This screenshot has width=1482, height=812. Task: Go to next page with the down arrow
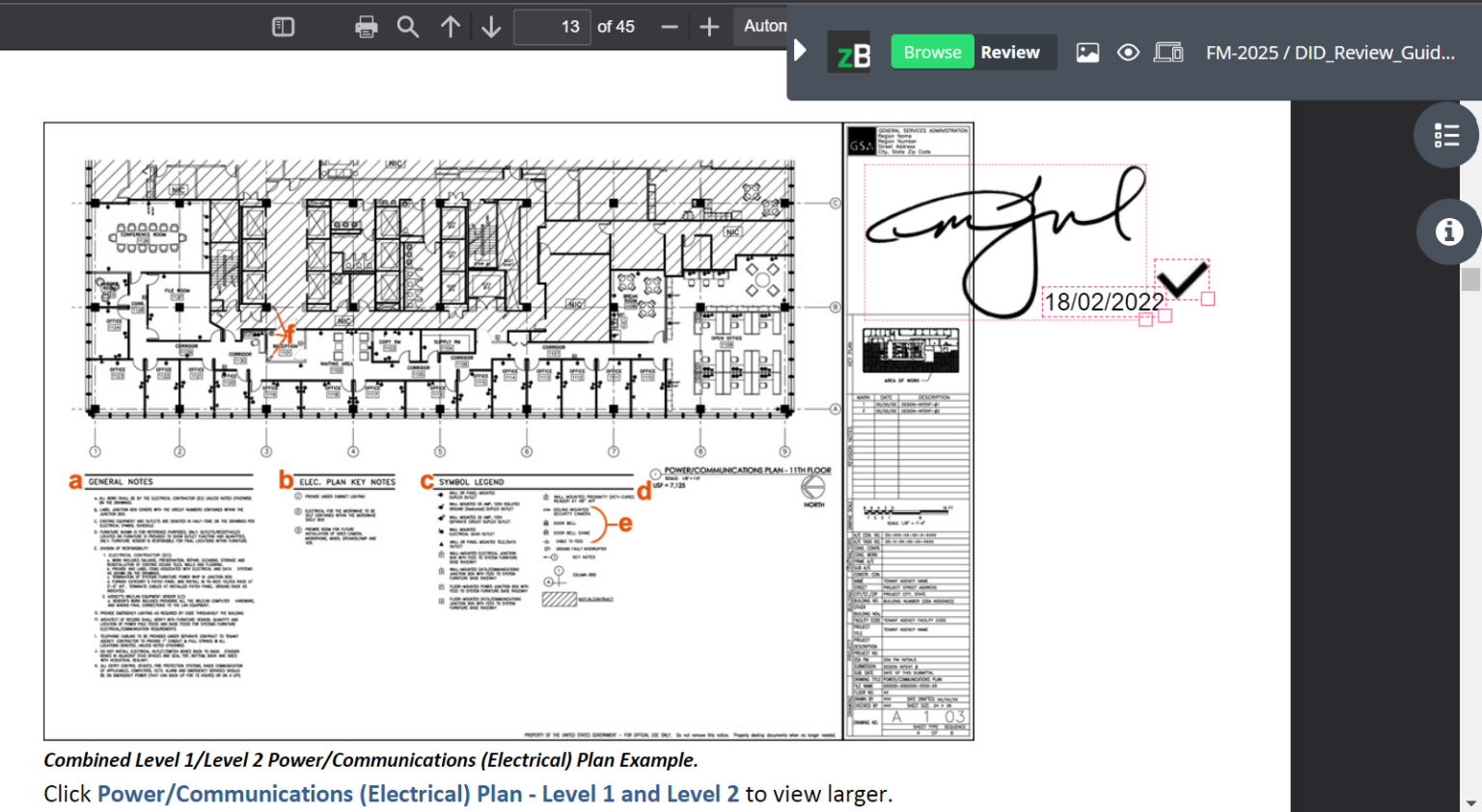coord(491,26)
